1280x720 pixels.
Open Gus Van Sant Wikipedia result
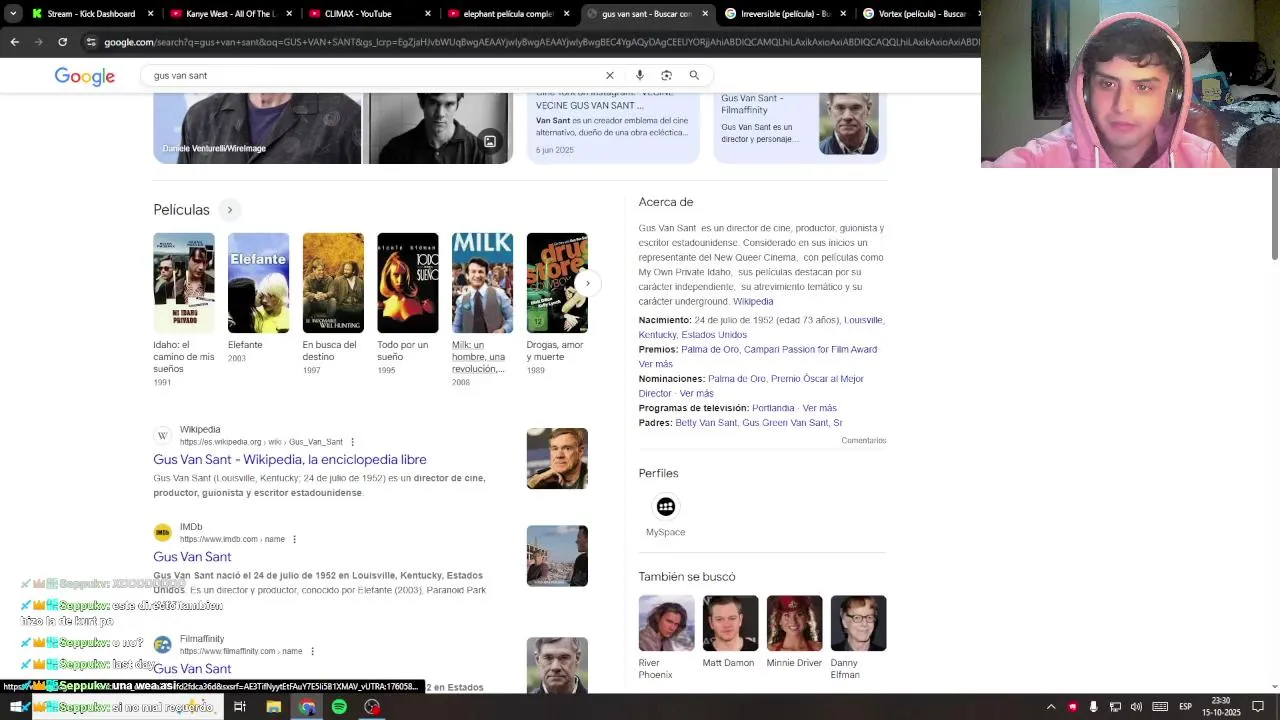[x=290, y=460]
